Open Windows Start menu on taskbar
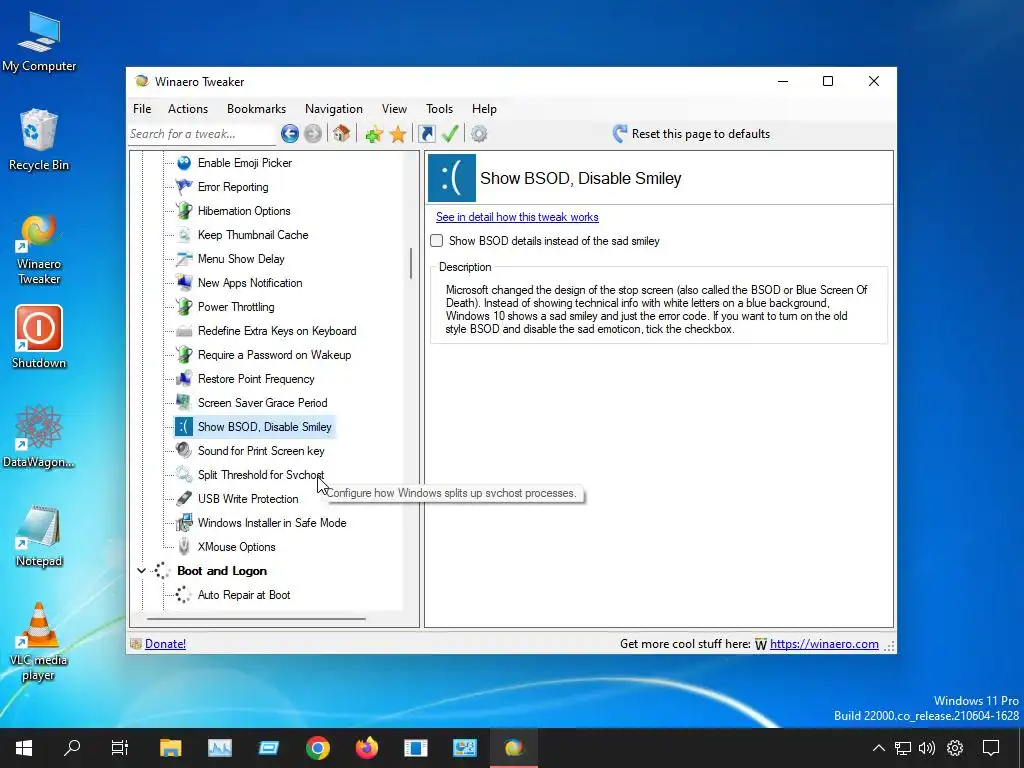 [x=24, y=748]
